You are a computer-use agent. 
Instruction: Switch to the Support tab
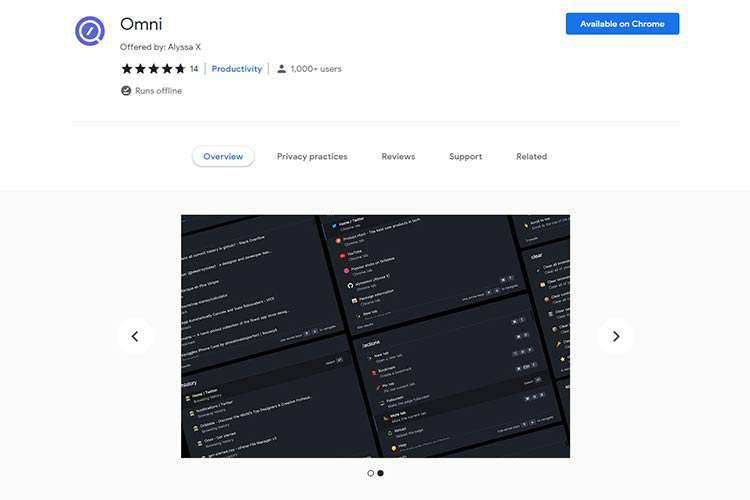pyautogui.click(x=465, y=157)
